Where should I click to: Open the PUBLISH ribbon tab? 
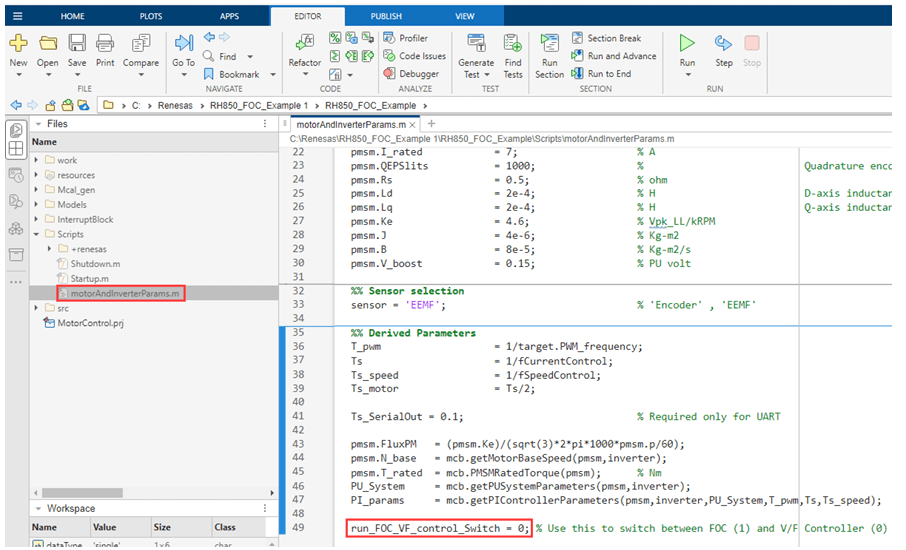(386, 17)
